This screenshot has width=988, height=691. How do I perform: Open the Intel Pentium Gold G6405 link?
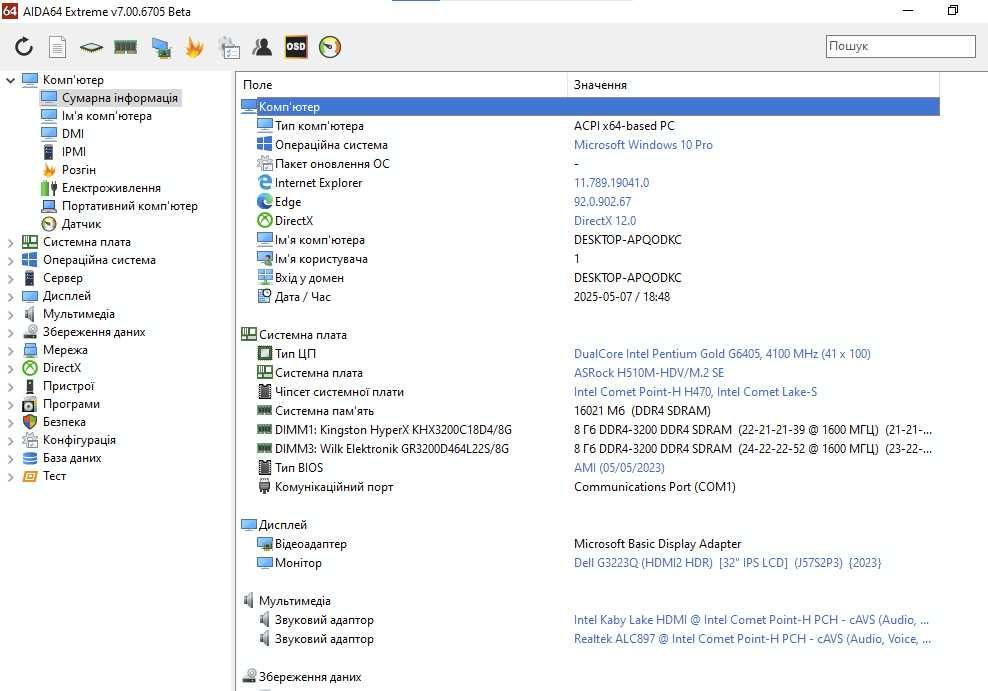722,354
